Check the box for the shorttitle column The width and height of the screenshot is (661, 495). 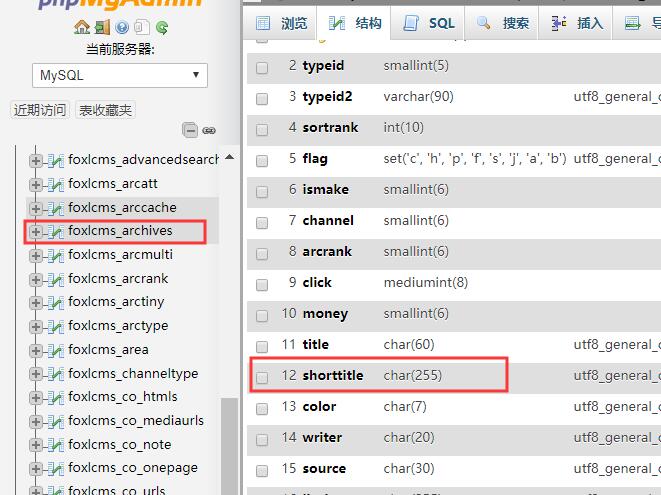pyautogui.click(x=262, y=377)
